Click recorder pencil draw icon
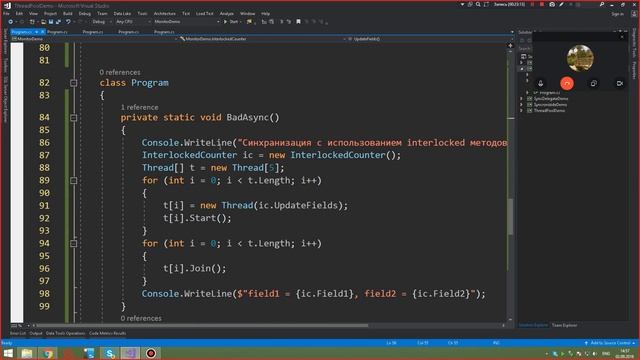The height and width of the screenshot is (360, 640). [x=561, y=4]
